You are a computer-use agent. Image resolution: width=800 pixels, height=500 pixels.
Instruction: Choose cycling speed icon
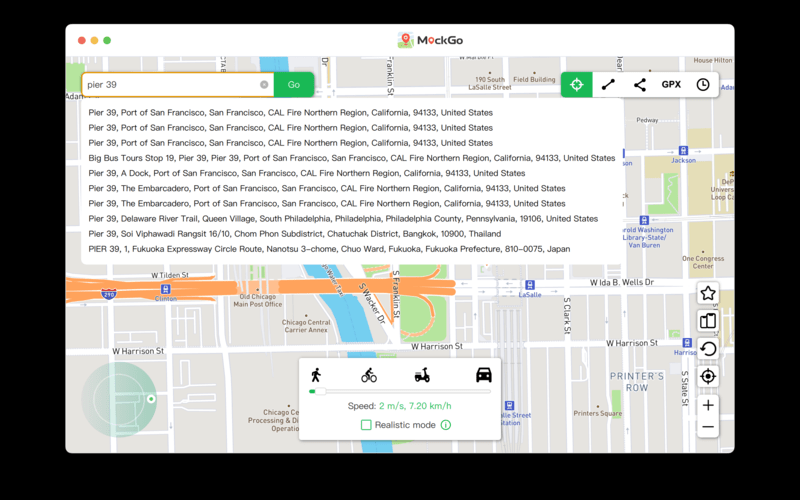(x=369, y=376)
